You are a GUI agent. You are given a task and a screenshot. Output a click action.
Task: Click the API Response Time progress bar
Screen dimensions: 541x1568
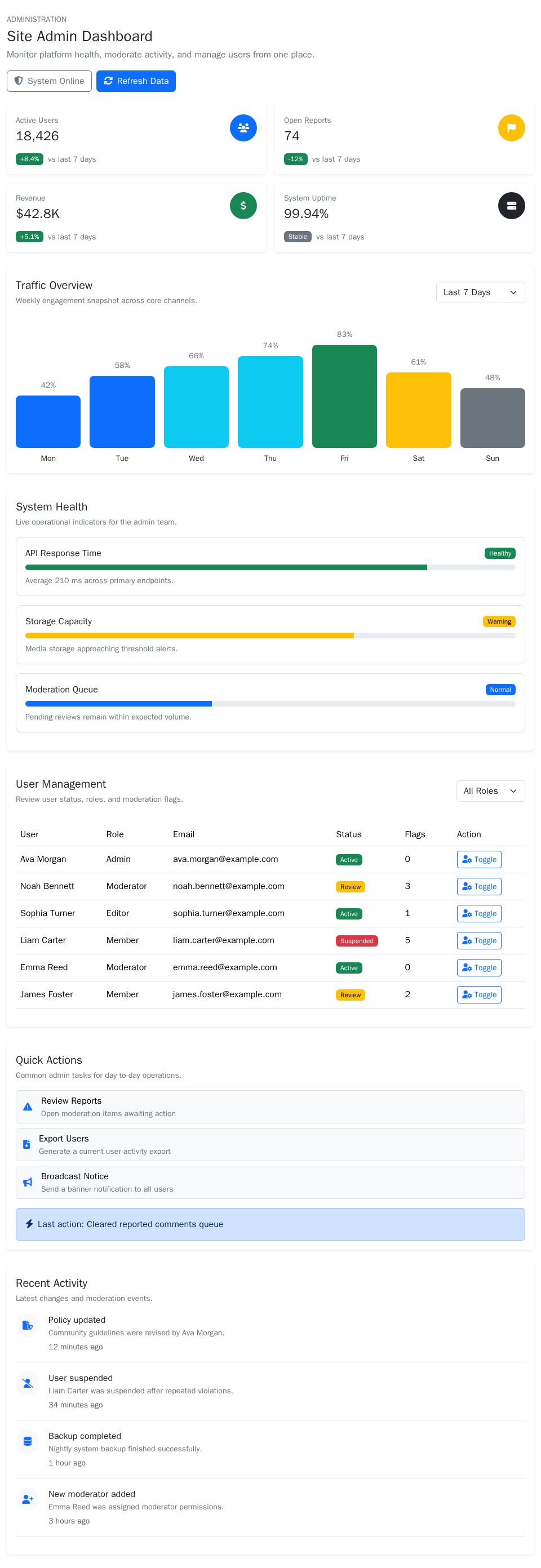(270, 567)
